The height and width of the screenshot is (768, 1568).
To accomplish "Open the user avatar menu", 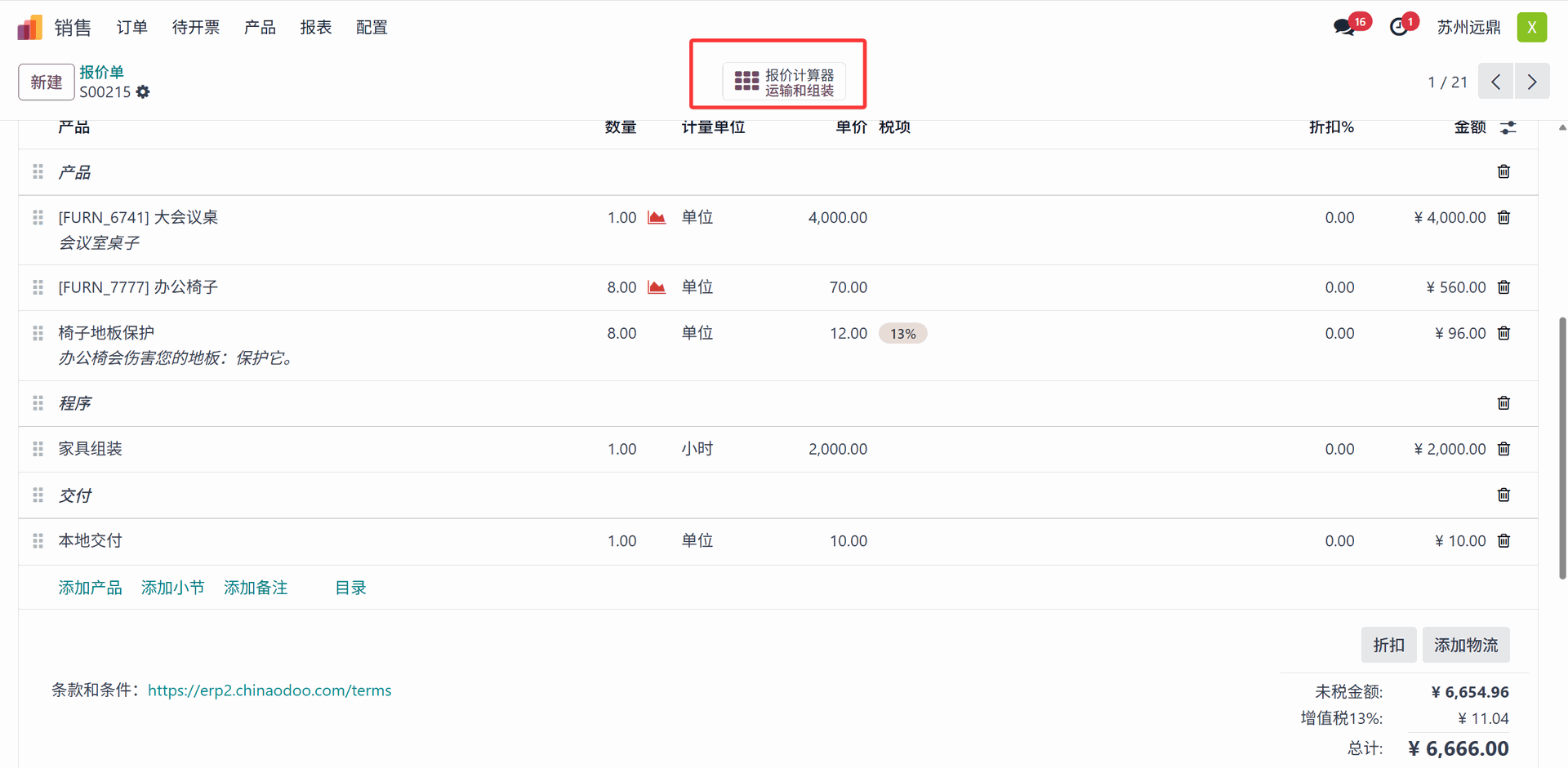I will point(1531,28).
